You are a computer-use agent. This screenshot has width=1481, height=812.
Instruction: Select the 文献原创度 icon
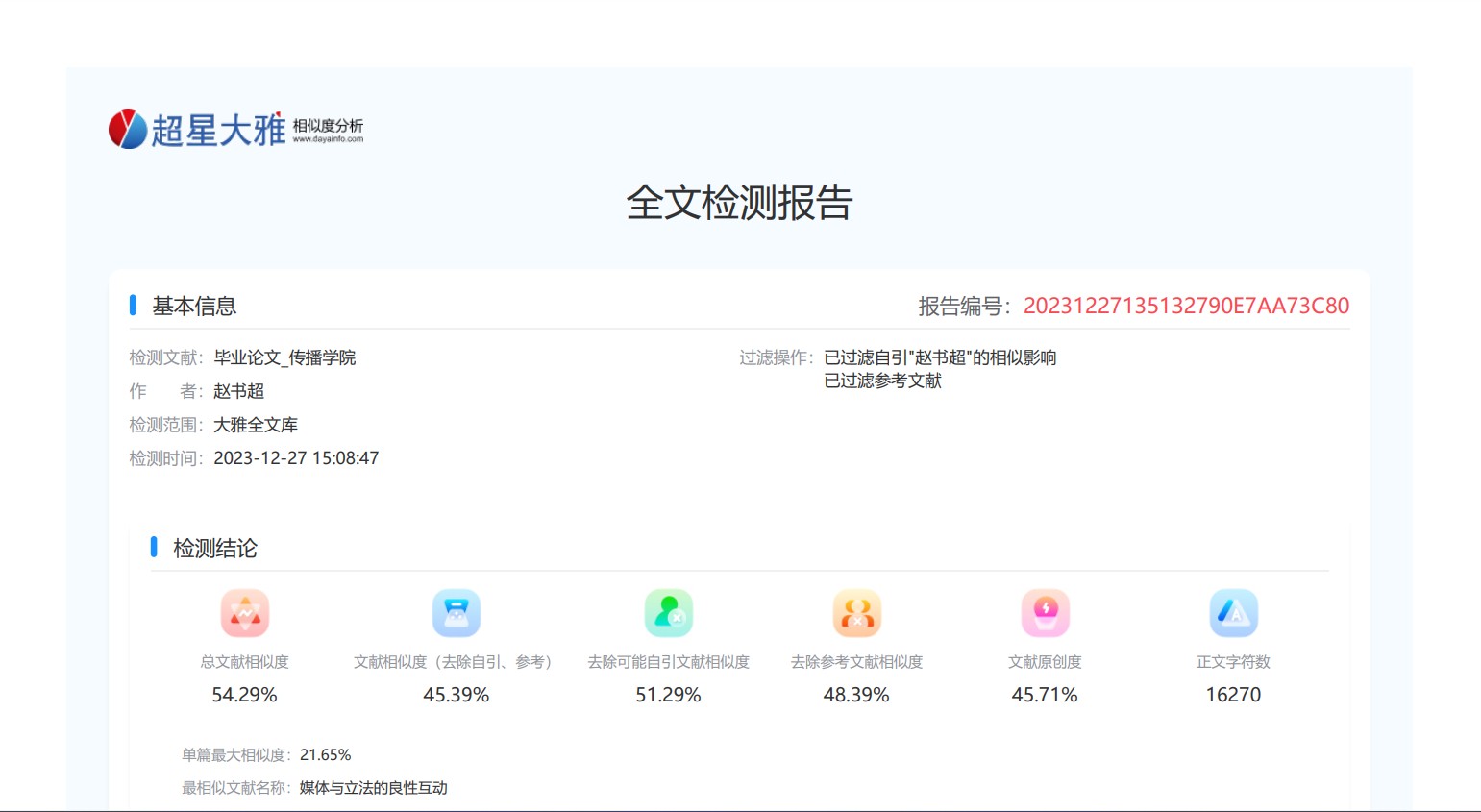[1045, 613]
